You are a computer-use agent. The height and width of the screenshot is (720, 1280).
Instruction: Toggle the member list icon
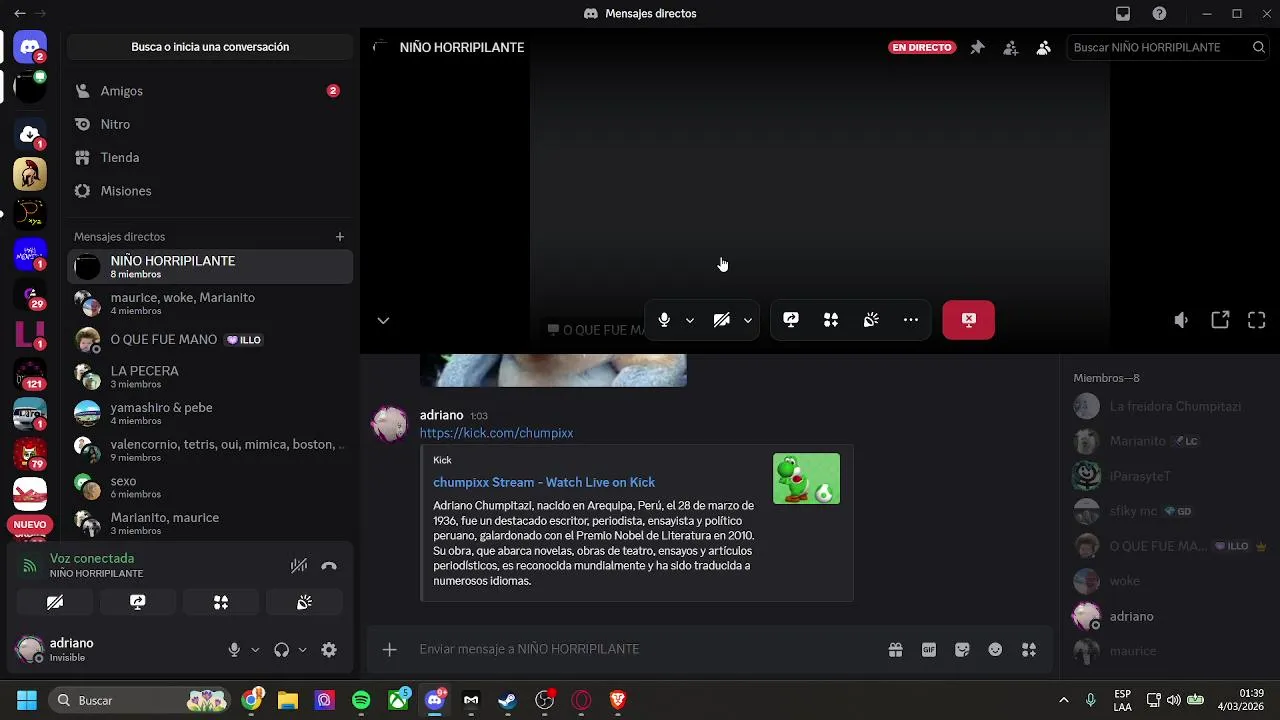pyautogui.click(x=1044, y=47)
